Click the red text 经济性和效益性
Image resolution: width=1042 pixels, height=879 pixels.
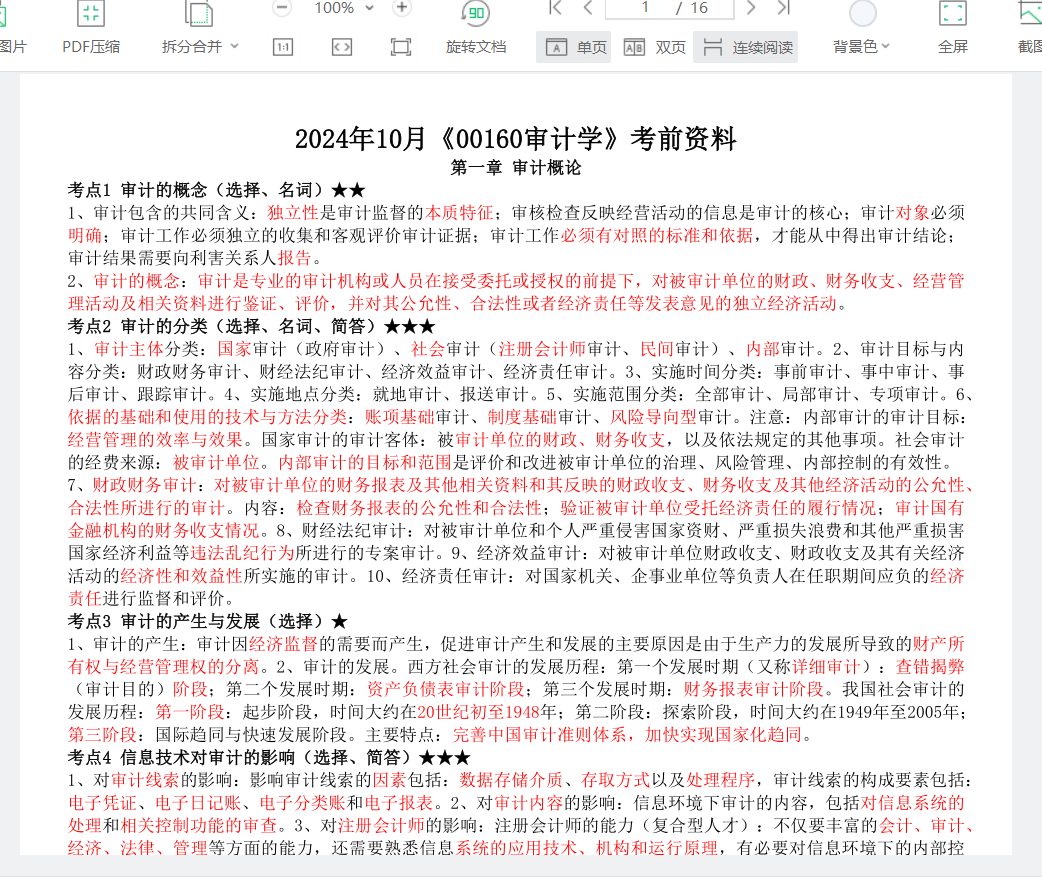click(181, 575)
